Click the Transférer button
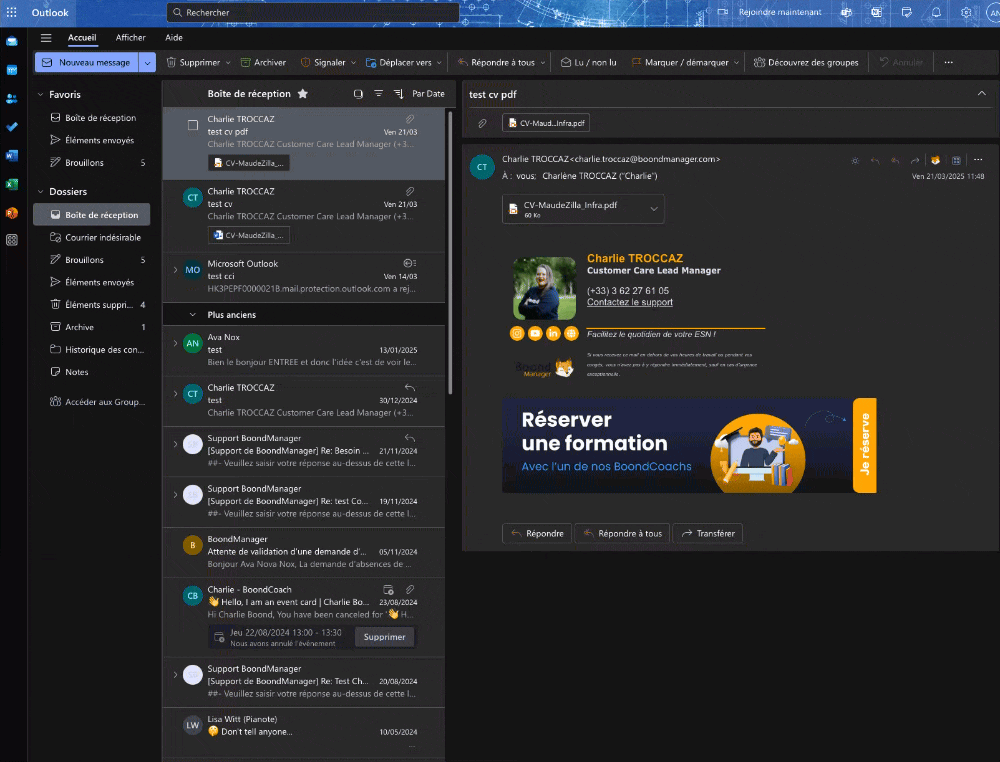 tap(707, 534)
